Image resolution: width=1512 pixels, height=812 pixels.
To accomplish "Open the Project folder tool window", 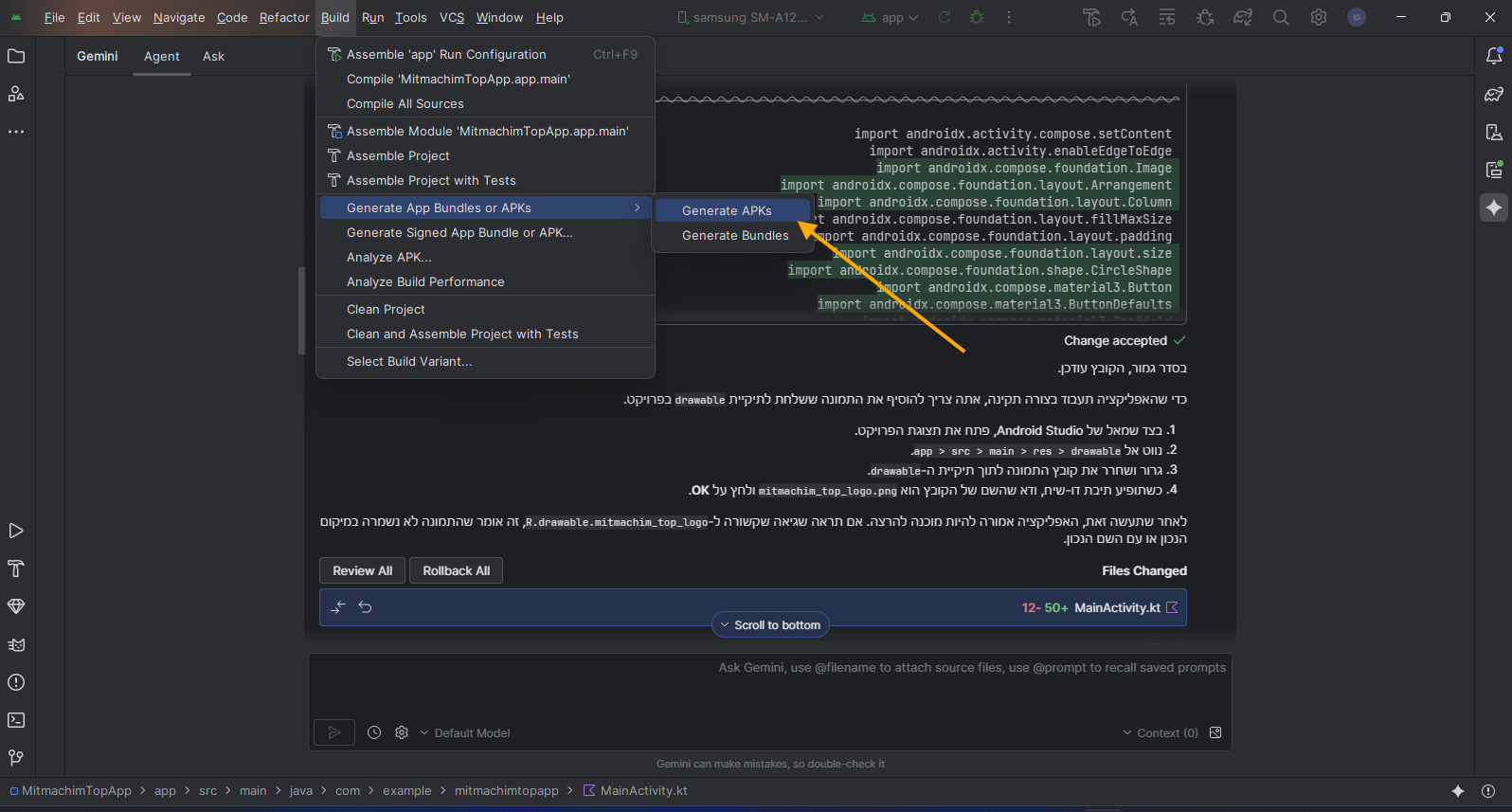I will point(16,56).
